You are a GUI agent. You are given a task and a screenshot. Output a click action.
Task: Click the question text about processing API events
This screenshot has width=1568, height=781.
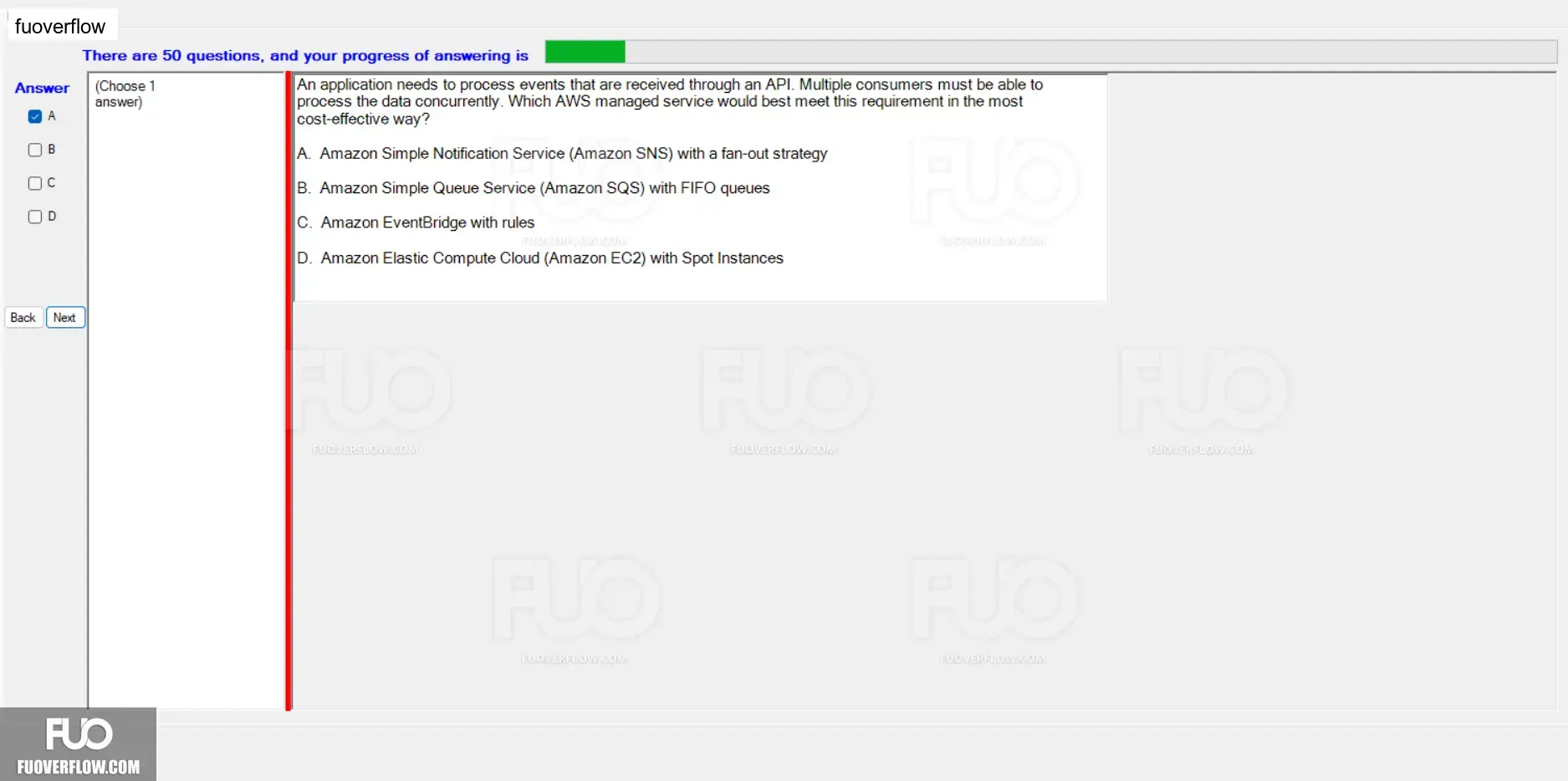click(670, 101)
